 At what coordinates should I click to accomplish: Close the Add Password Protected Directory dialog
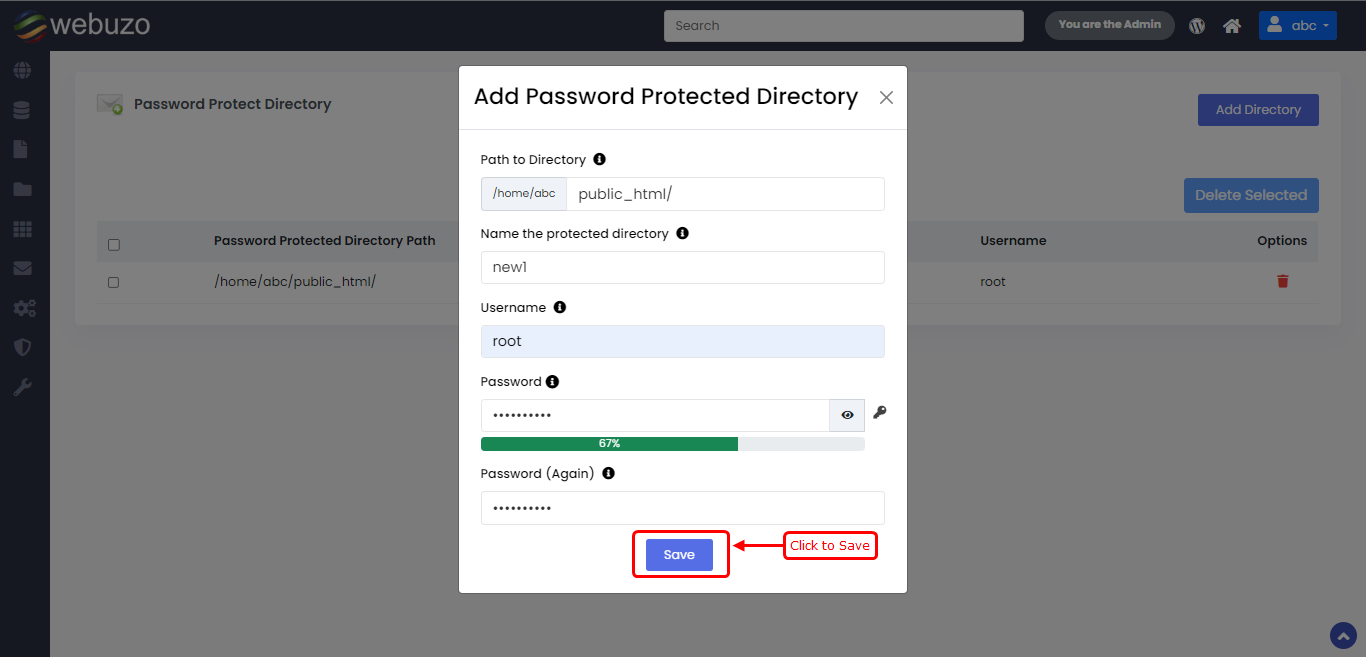[886, 98]
